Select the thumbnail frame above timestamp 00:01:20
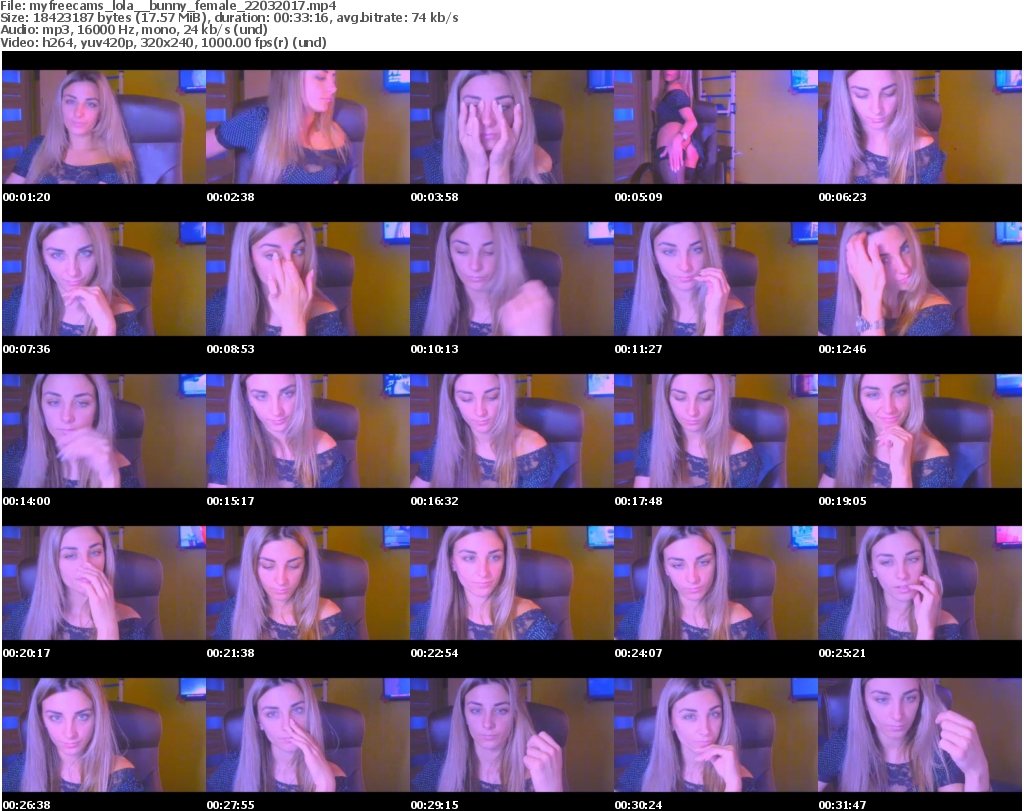Screen dimensions: 1024x811 pos(104,127)
